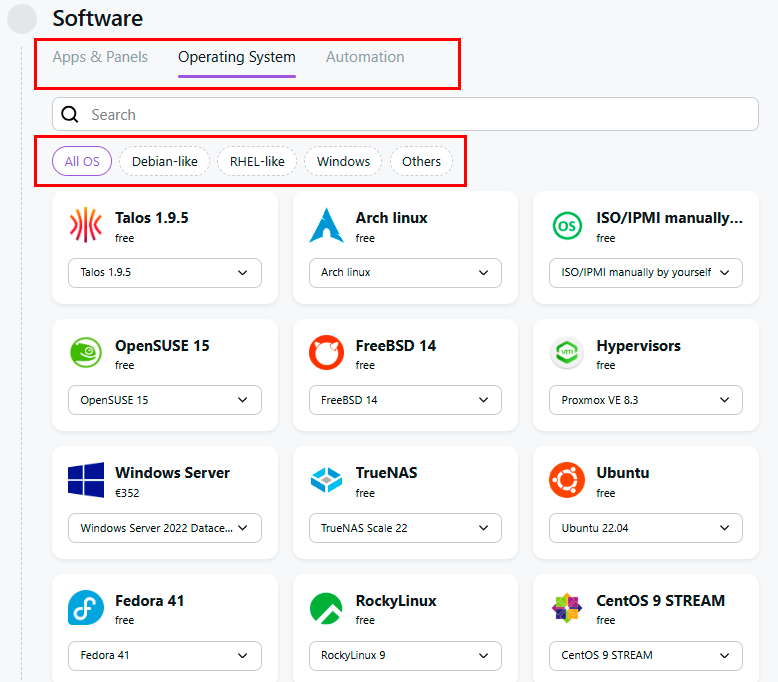
Task: Expand the Proxmox VE 8.3 dropdown
Action: (645, 400)
